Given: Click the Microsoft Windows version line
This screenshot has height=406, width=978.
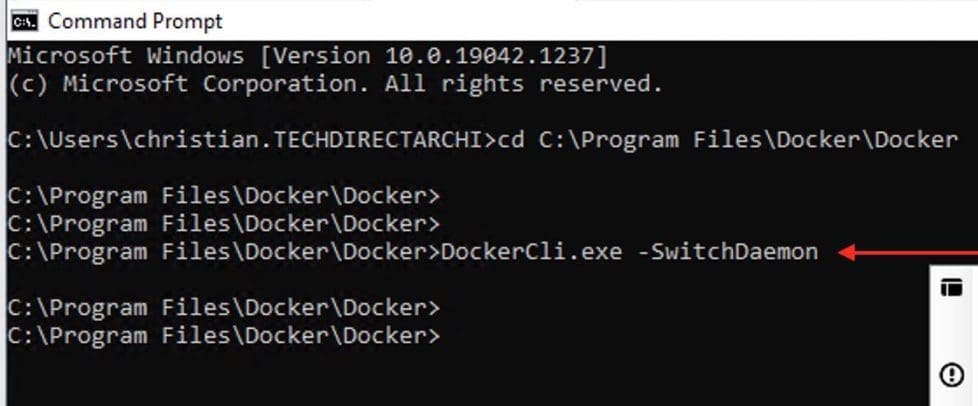Looking at the screenshot, I should click(x=307, y=55).
